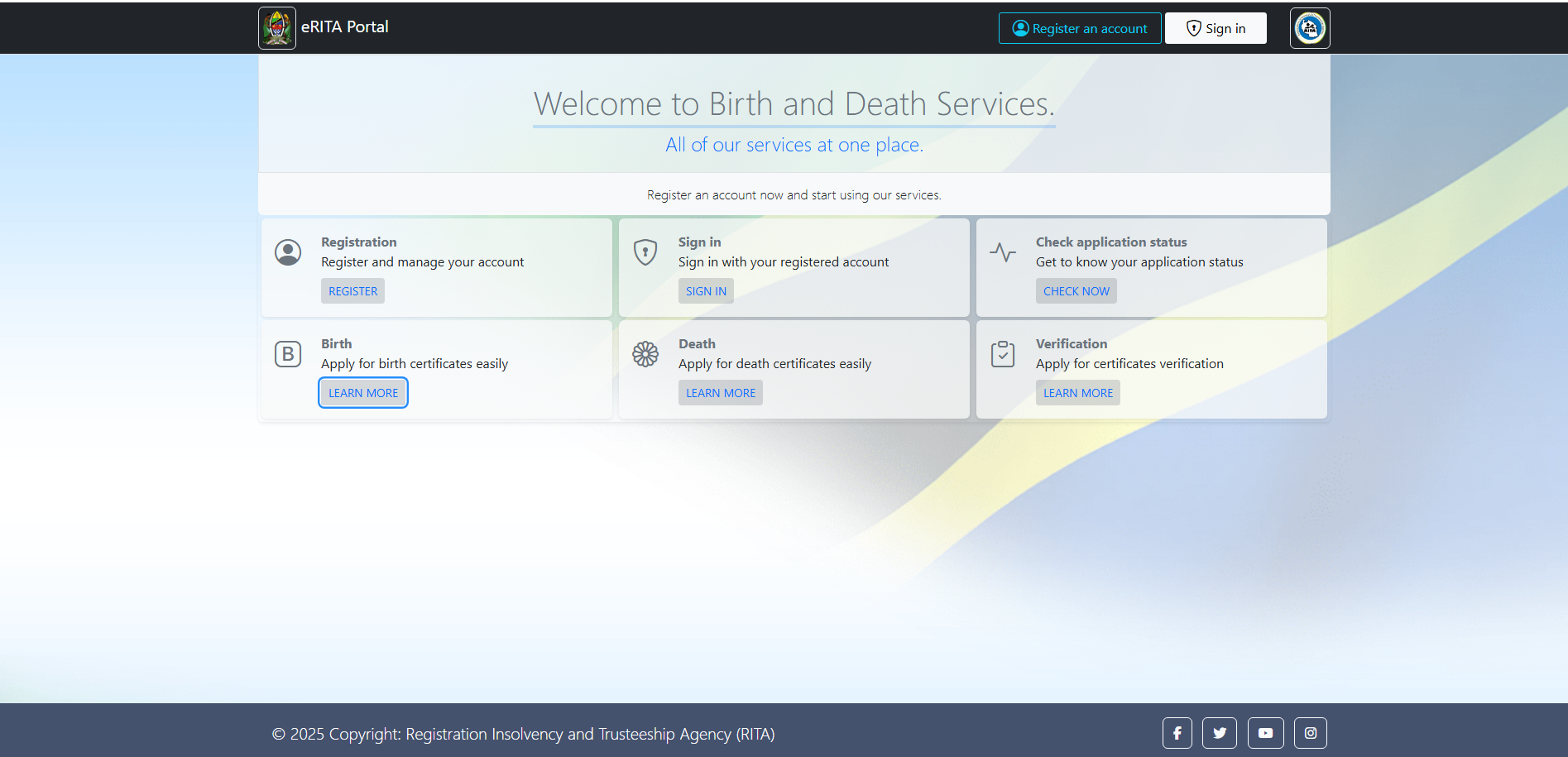Click the RITA round emblem in header
Viewport: 1568px width, 757px height.
1310,28
